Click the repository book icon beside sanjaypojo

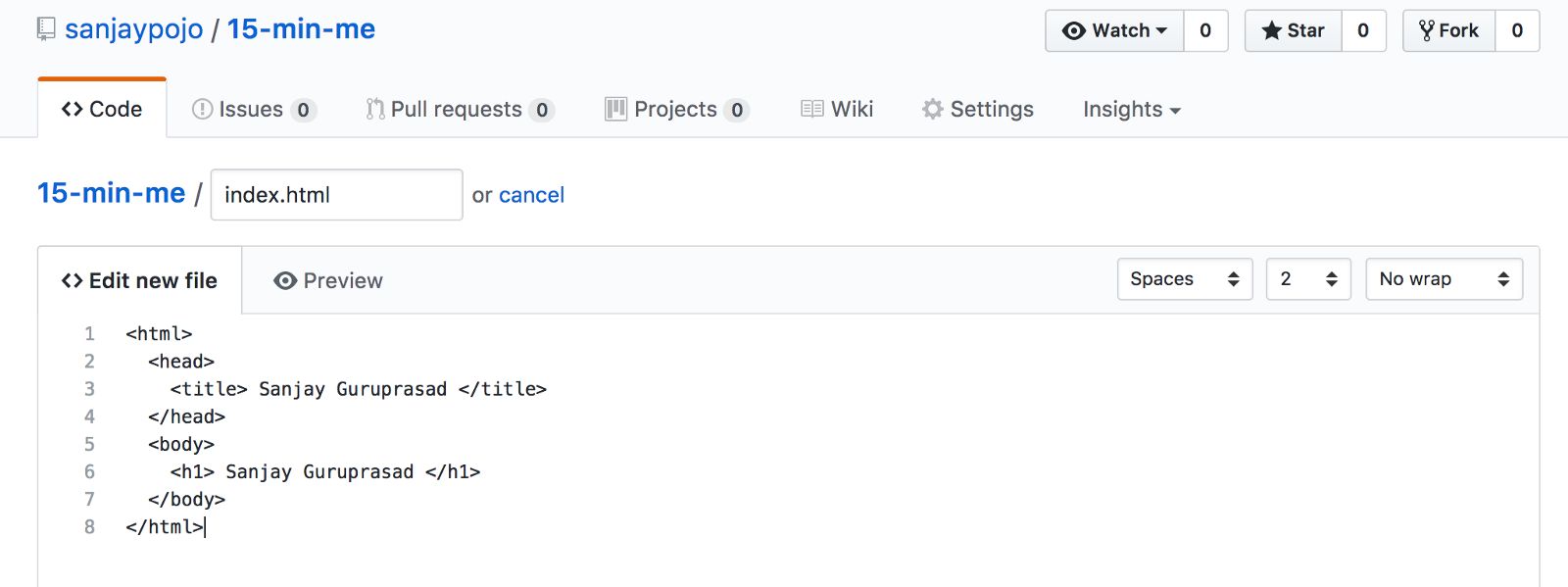[46, 29]
